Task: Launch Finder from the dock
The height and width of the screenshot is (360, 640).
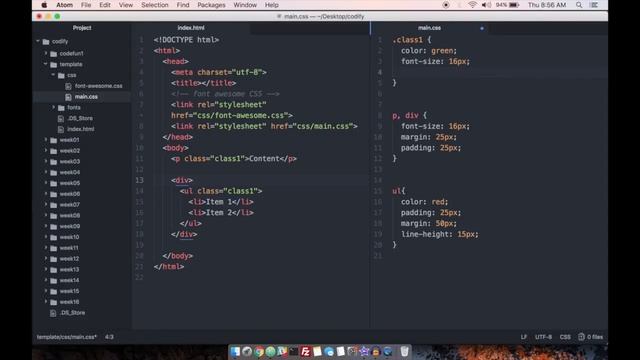Action: point(235,351)
